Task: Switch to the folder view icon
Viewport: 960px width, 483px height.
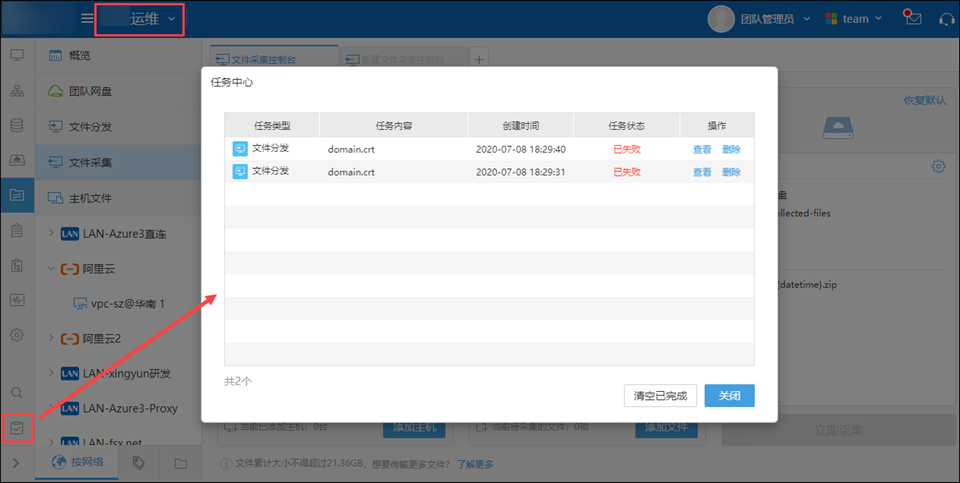Action: [x=181, y=463]
